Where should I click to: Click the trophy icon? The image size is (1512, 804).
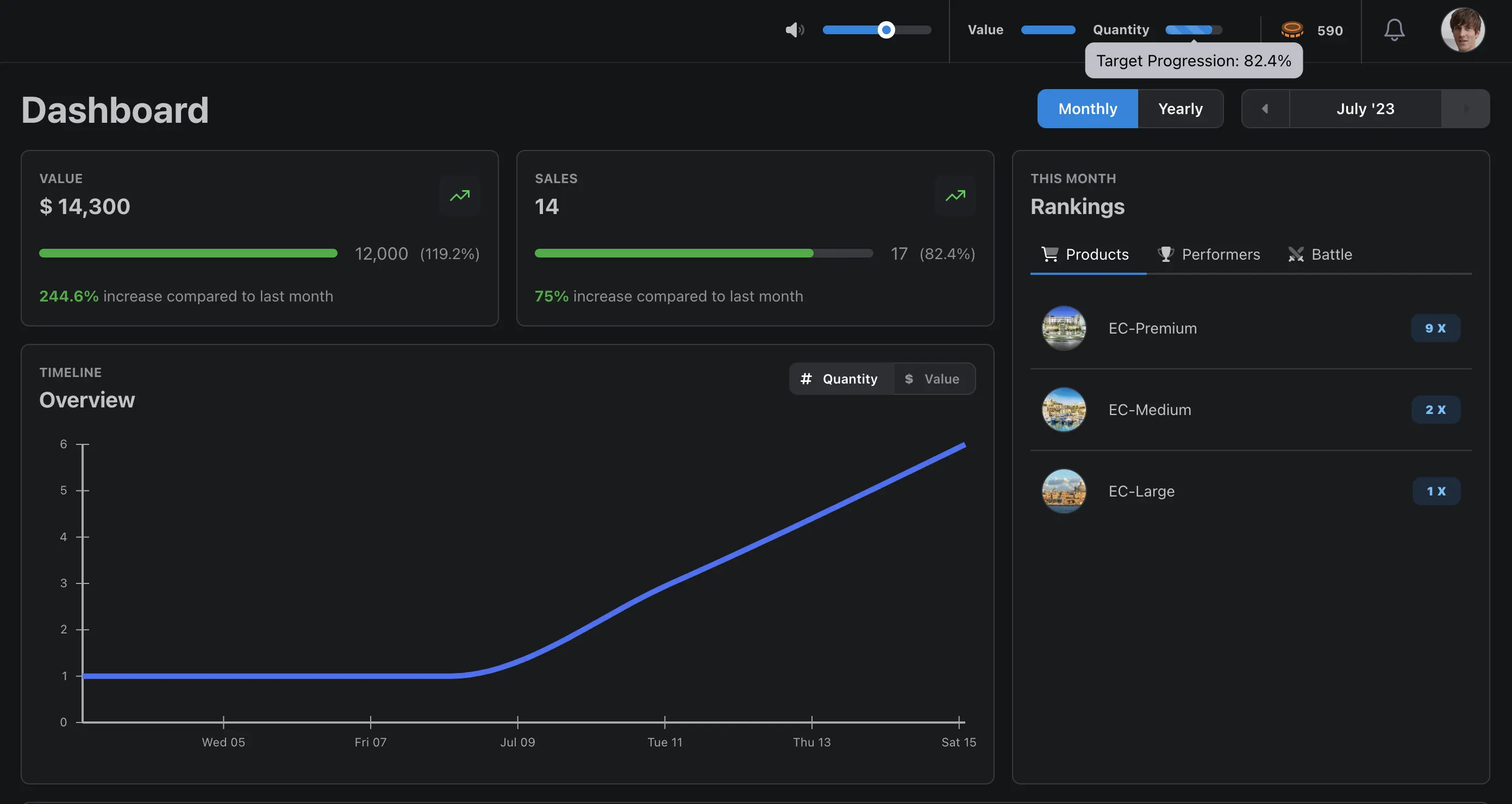[1165, 254]
